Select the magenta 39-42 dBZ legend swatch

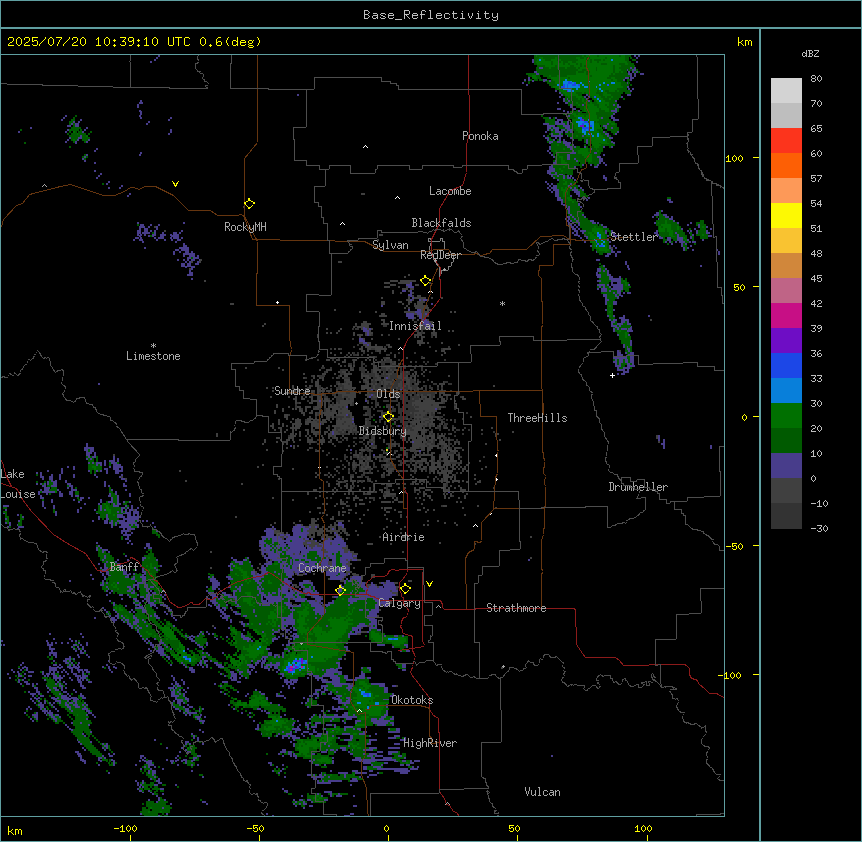click(x=786, y=315)
